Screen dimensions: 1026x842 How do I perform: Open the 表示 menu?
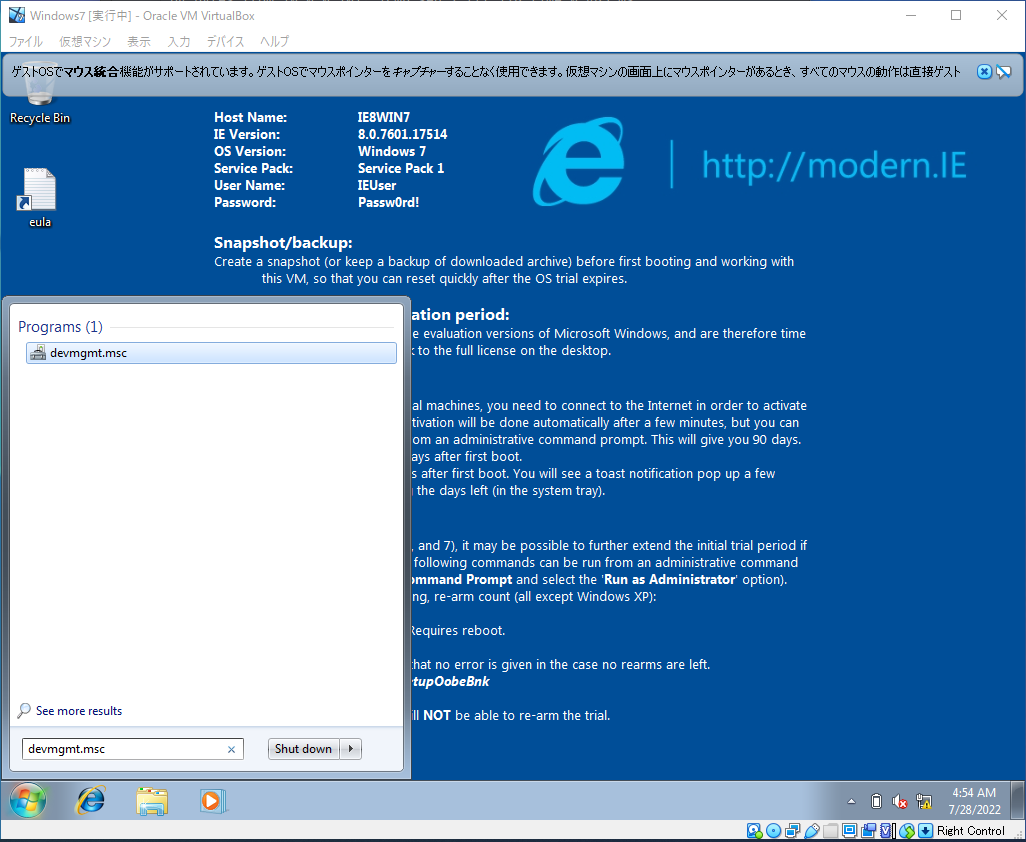point(139,41)
